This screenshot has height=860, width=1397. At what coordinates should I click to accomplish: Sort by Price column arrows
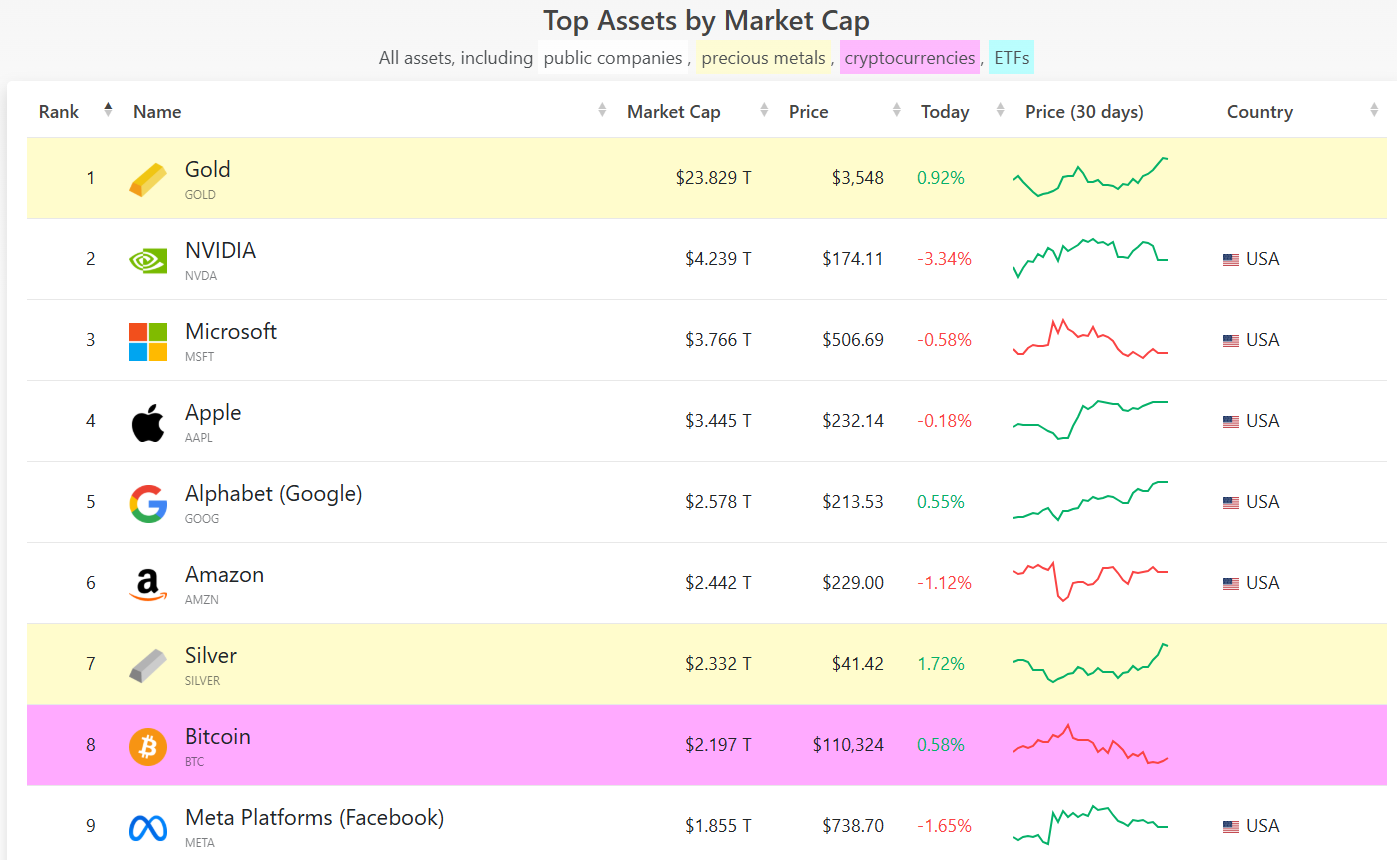tap(896, 110)
